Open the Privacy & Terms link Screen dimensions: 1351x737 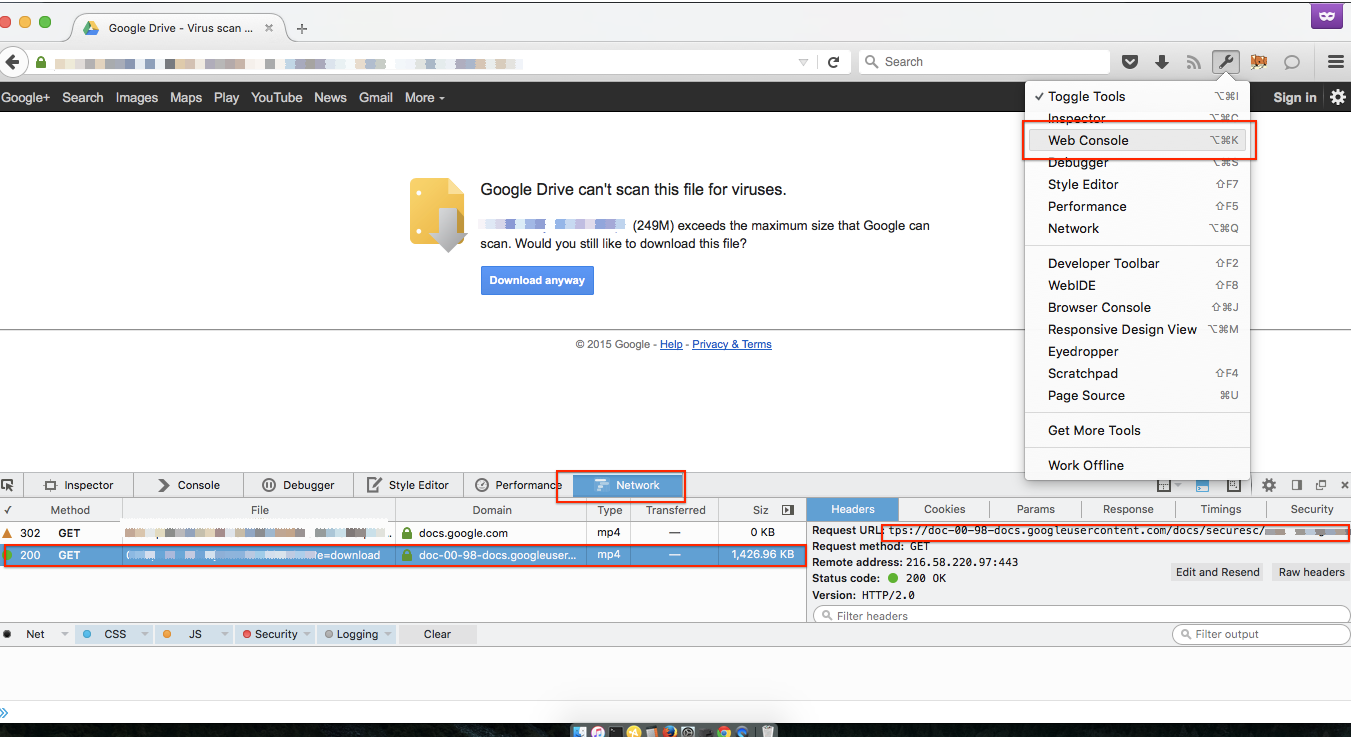pyautogui.click(x=732, y=344)
